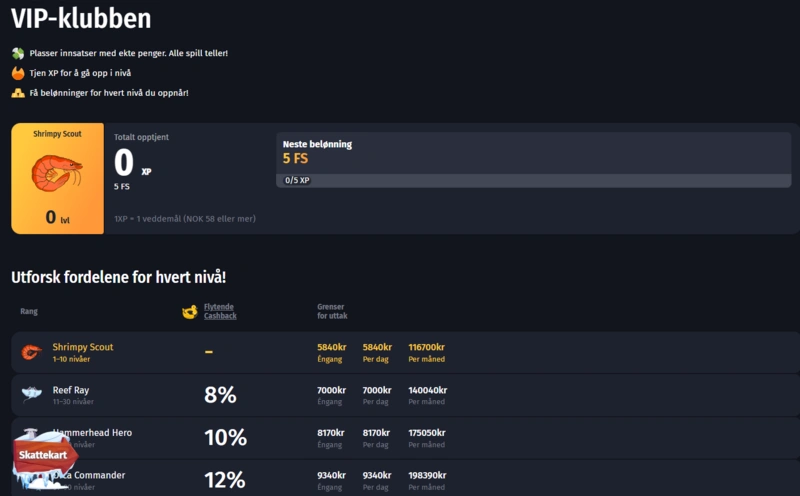Select the Reef Ray rank row
The width and height of the screenshot is (800, 496).
coord(400,395)
